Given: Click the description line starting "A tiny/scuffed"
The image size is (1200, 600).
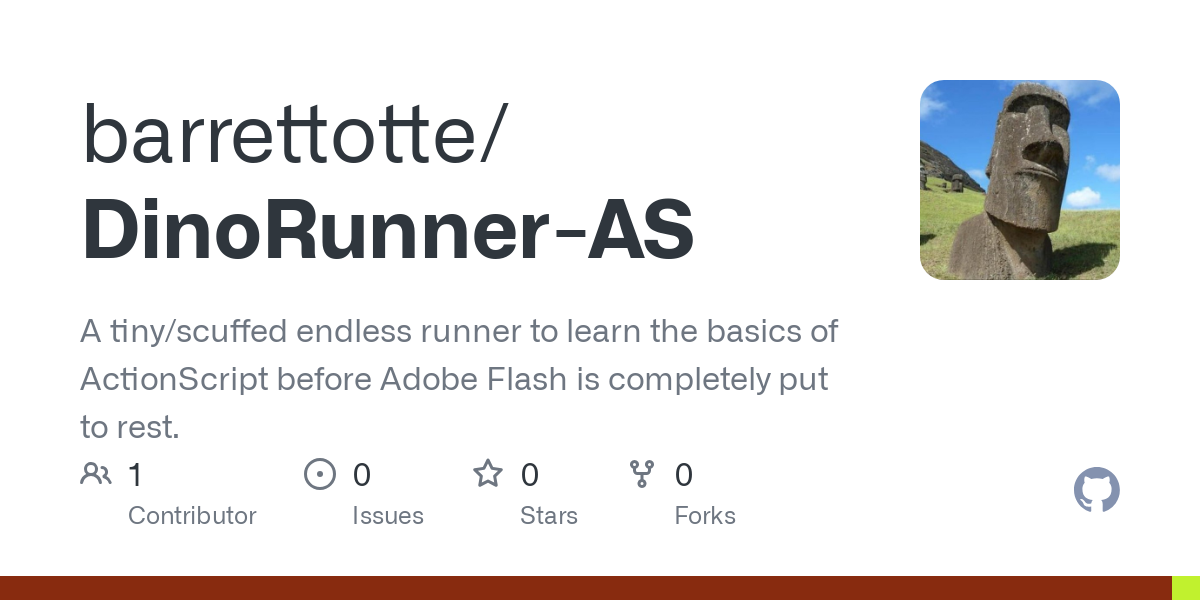Looking at the screenshot, I should click(x=459, y=331).
